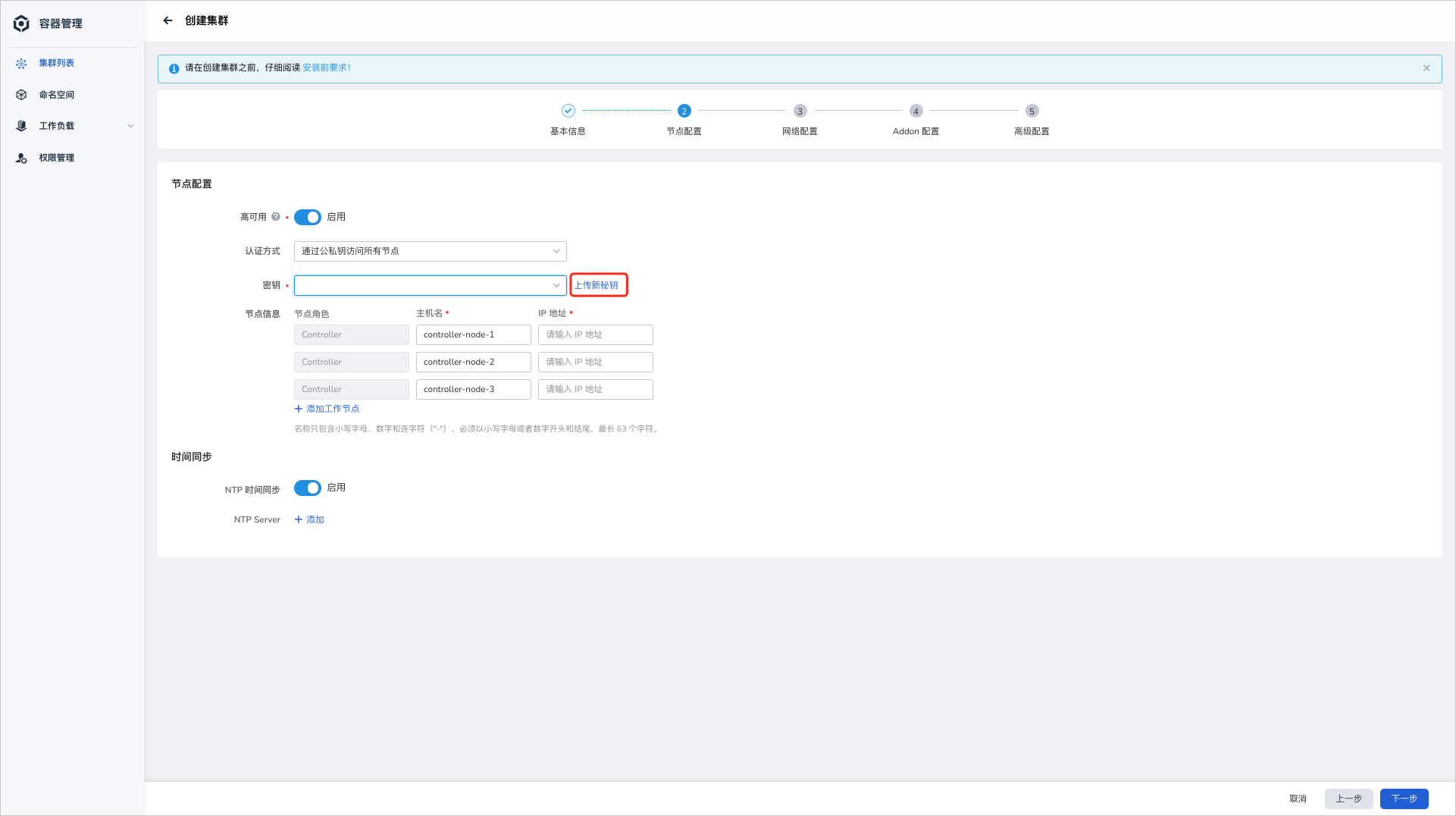Click the info icon in the notice banner
The width and height of the screenshot is (1456, 816).
point(174,68)
